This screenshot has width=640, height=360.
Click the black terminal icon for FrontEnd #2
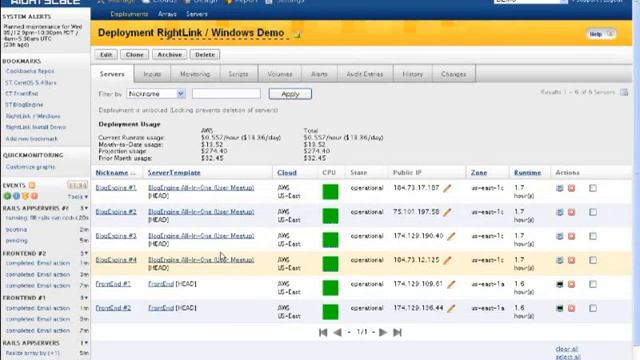click(x=560, y=309)
